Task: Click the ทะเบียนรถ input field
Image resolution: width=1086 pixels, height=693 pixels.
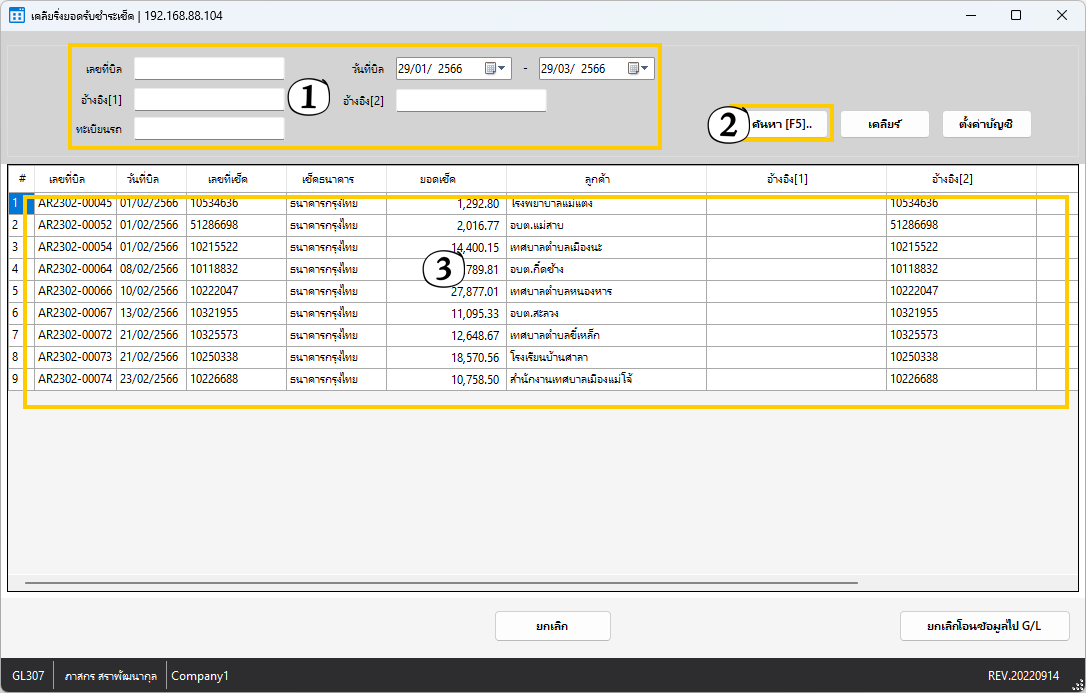Action: pyautogui.click(x=209, y=128)
